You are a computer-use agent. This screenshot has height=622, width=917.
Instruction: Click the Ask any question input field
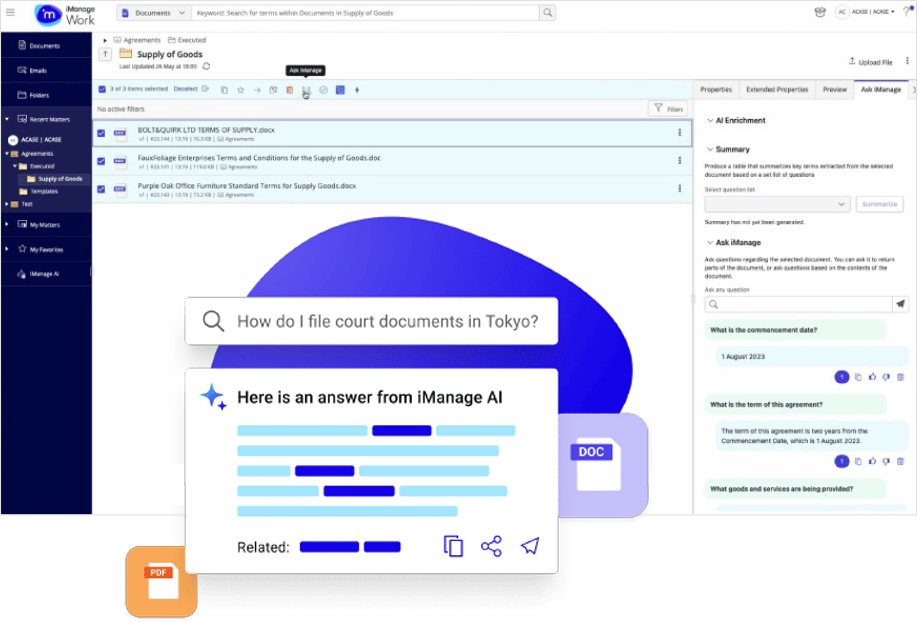pyautogui.click(x=798, y=304)
